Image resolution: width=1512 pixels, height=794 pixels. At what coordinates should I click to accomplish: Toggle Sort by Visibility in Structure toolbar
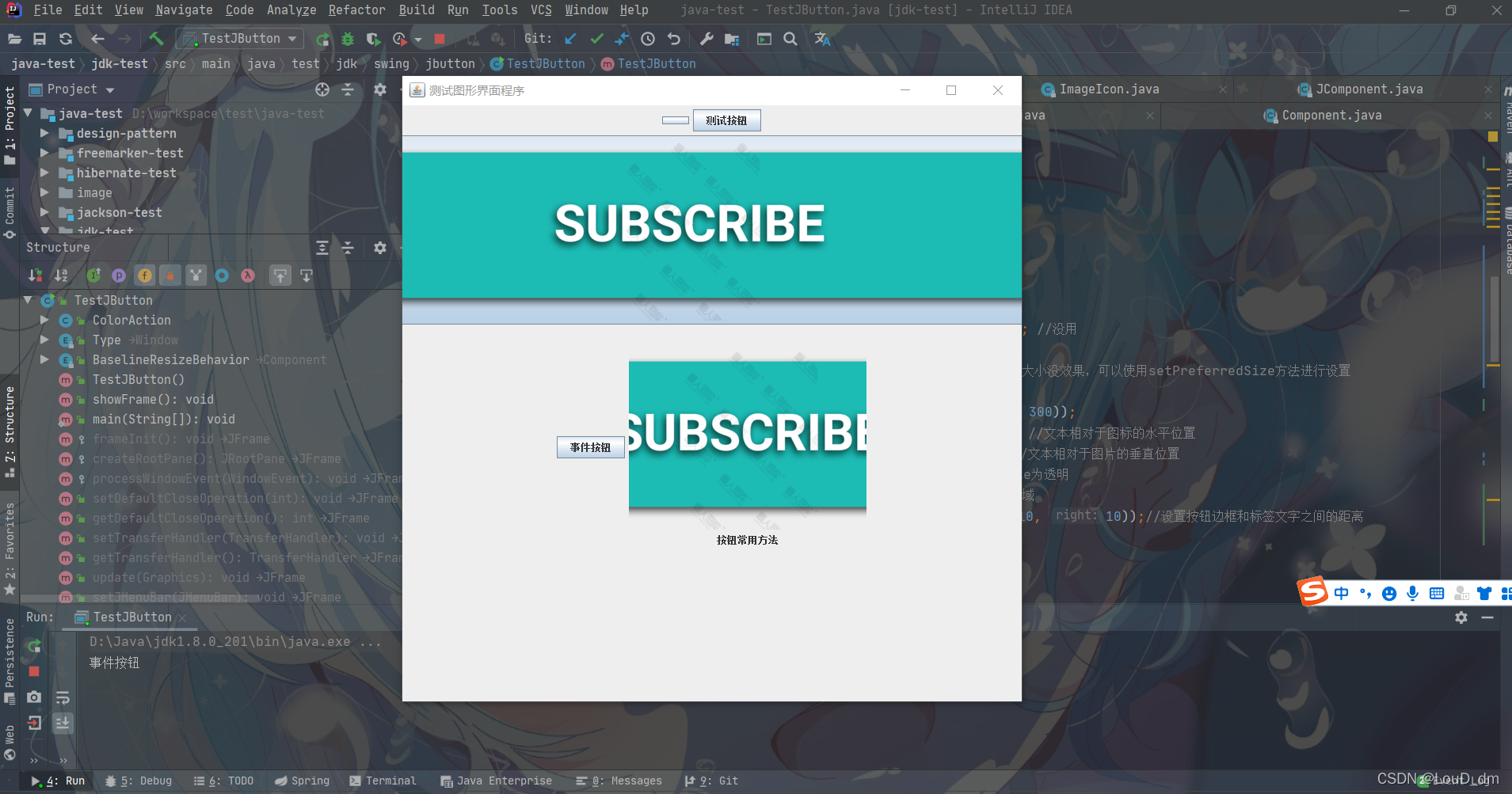(x=36, y=275)
